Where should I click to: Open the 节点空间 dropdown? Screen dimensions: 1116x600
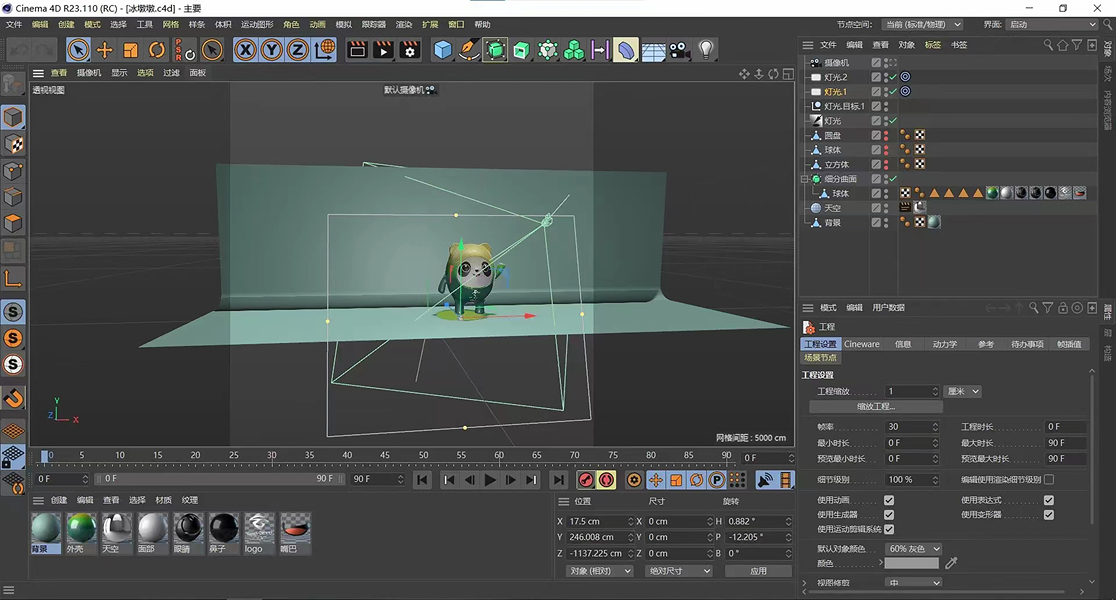tap(922, 24)
